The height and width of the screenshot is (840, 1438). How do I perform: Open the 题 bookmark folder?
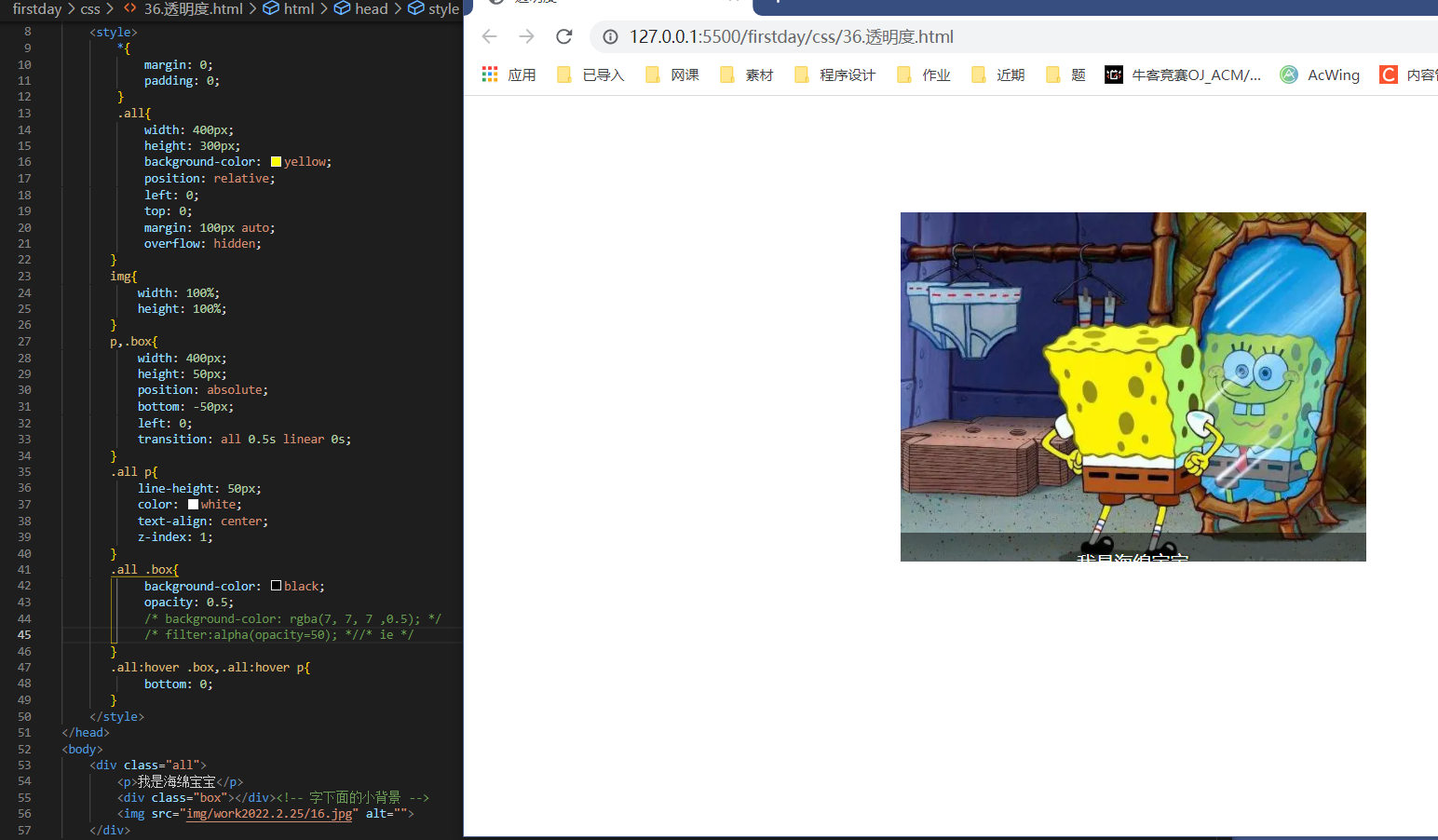[x=1066, y=75]
